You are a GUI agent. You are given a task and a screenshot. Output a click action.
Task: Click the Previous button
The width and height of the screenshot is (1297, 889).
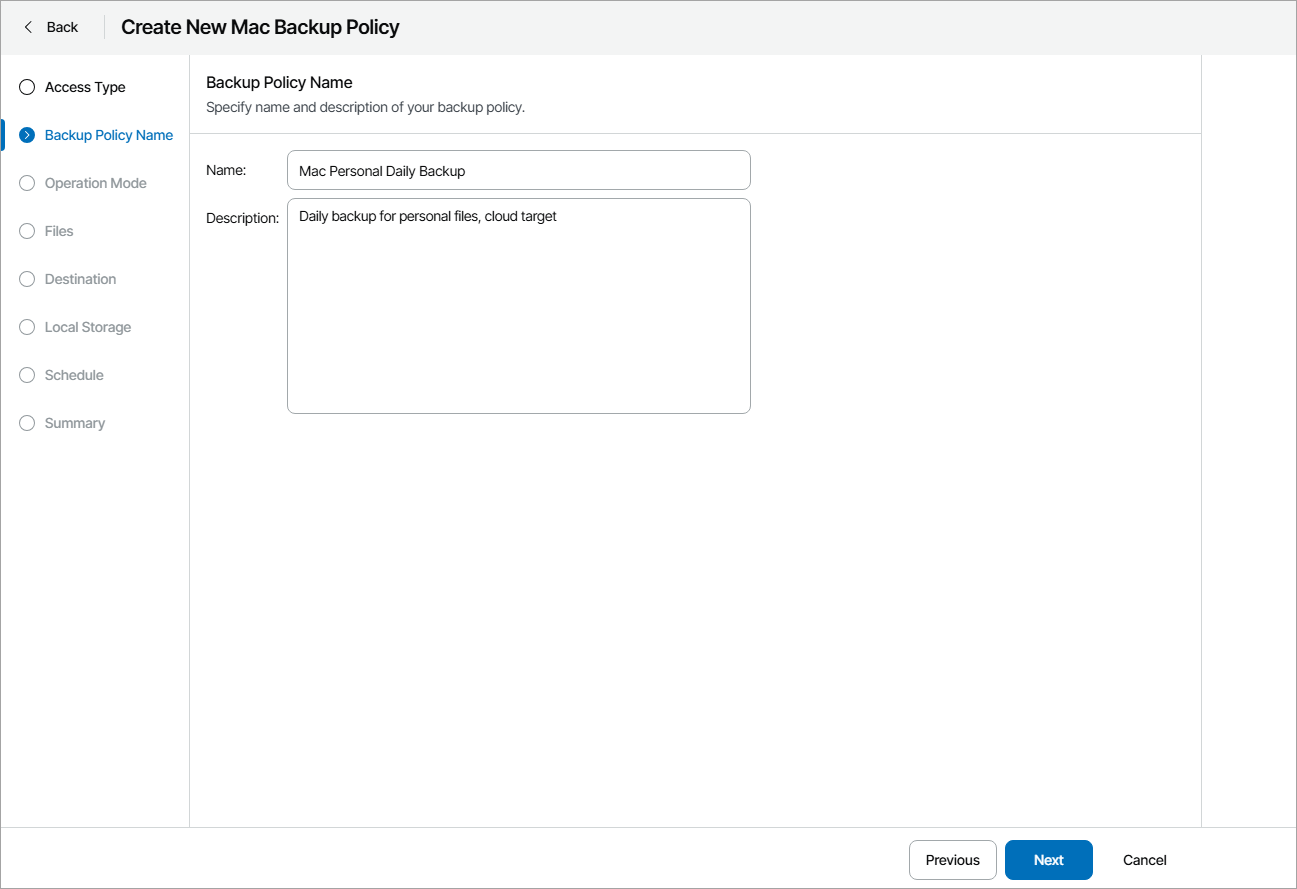(x=952, y=860)
